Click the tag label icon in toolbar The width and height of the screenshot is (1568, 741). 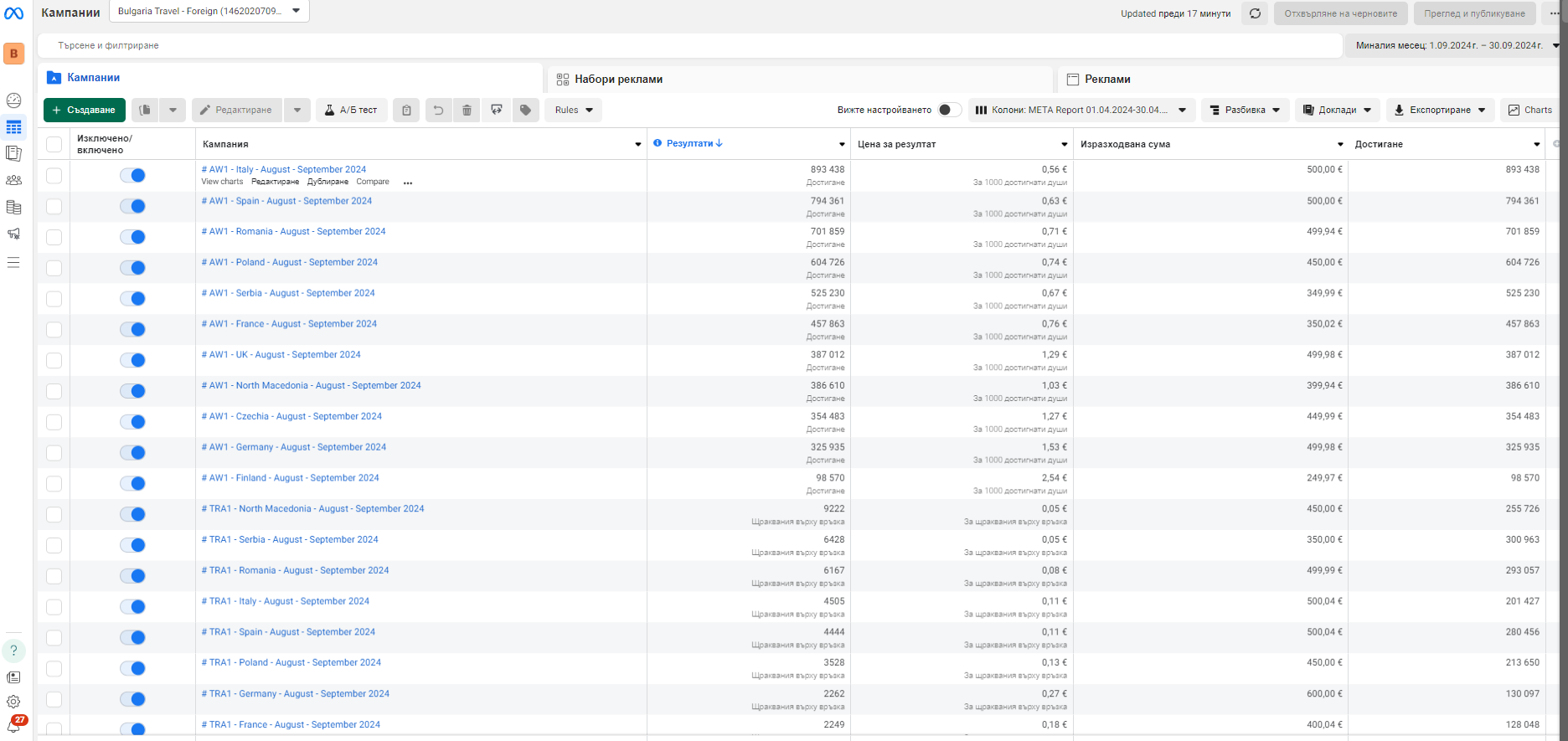(525, 110)
